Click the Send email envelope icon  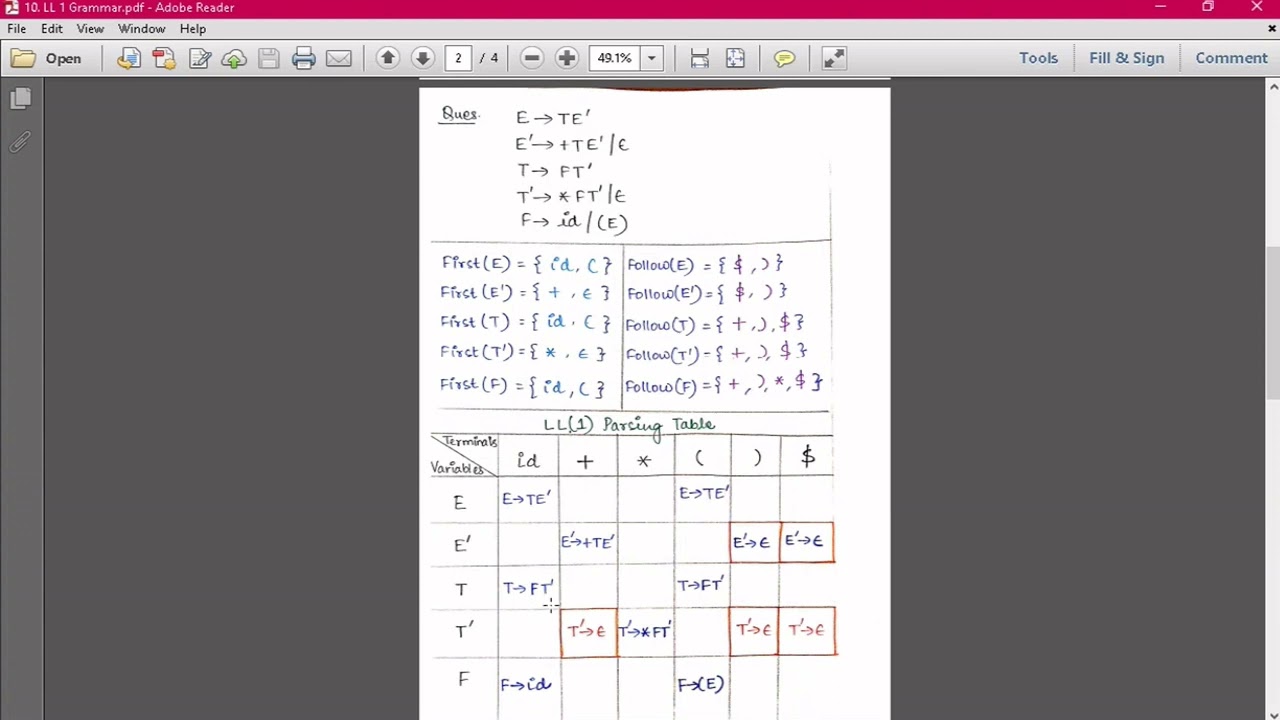click(339, 58)
